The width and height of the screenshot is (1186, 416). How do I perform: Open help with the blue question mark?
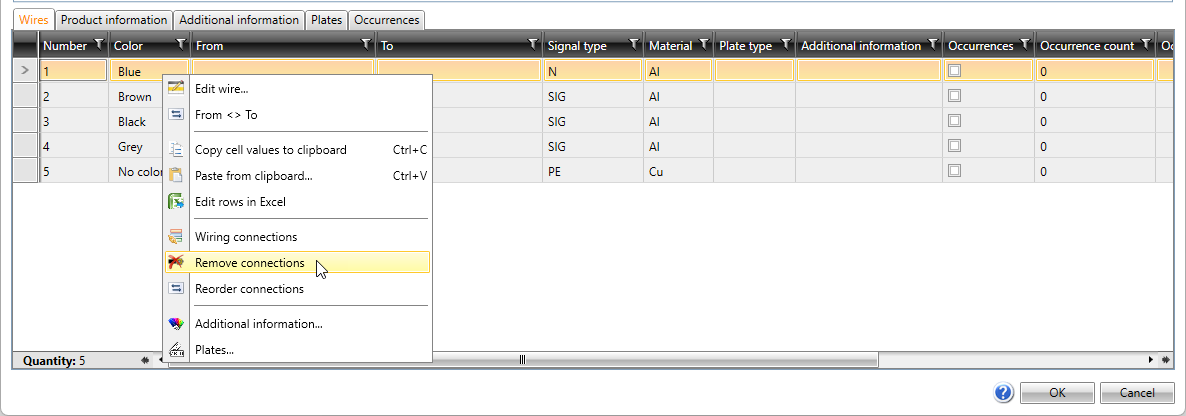(x=1004, y=393)
